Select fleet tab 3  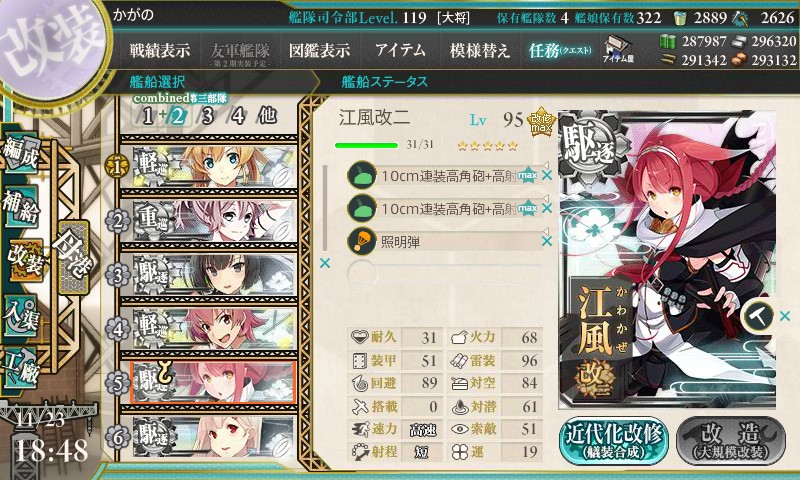point(207,116)
